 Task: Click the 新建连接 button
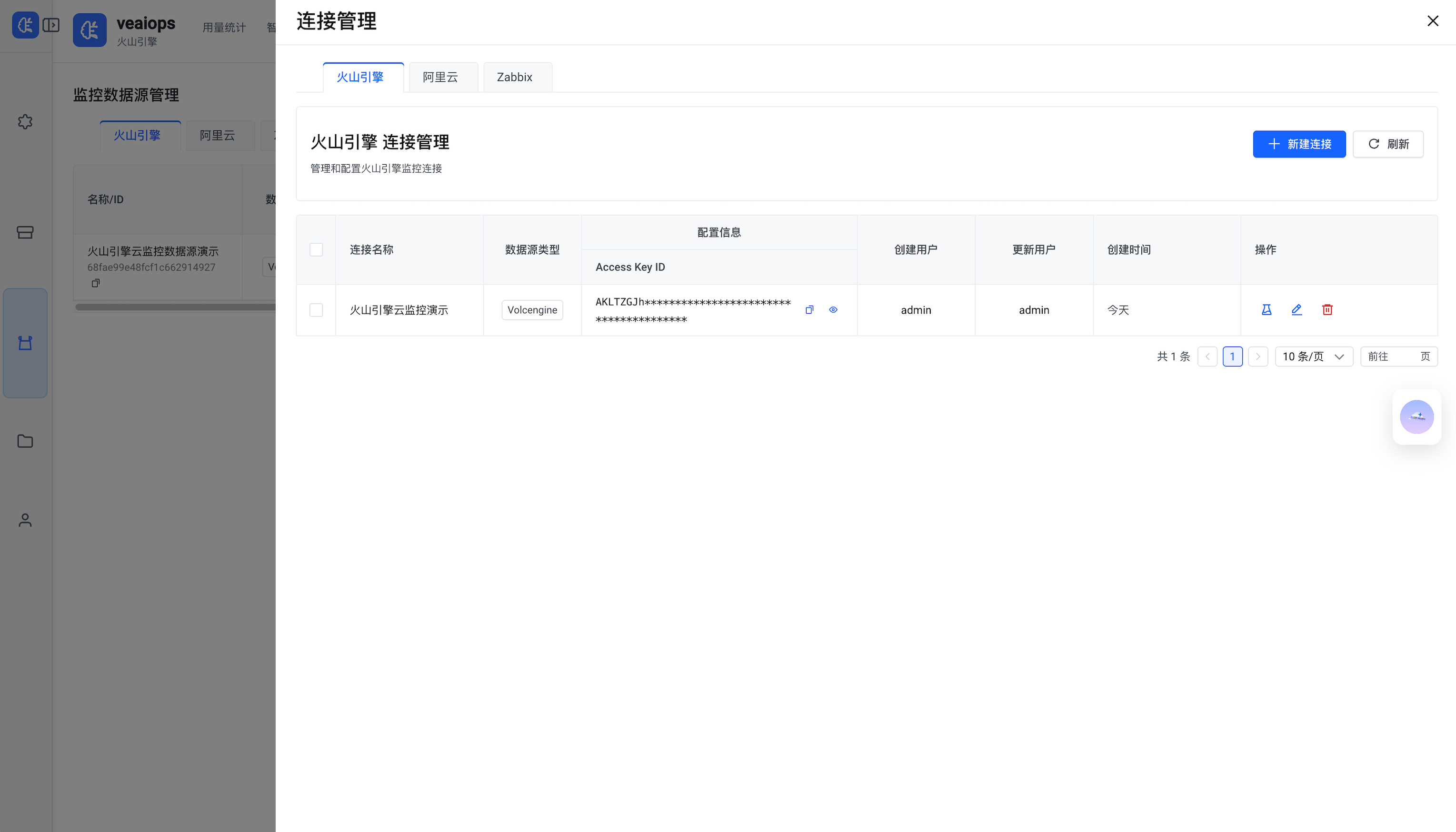pyautogui.click(x=1299, y=143)
